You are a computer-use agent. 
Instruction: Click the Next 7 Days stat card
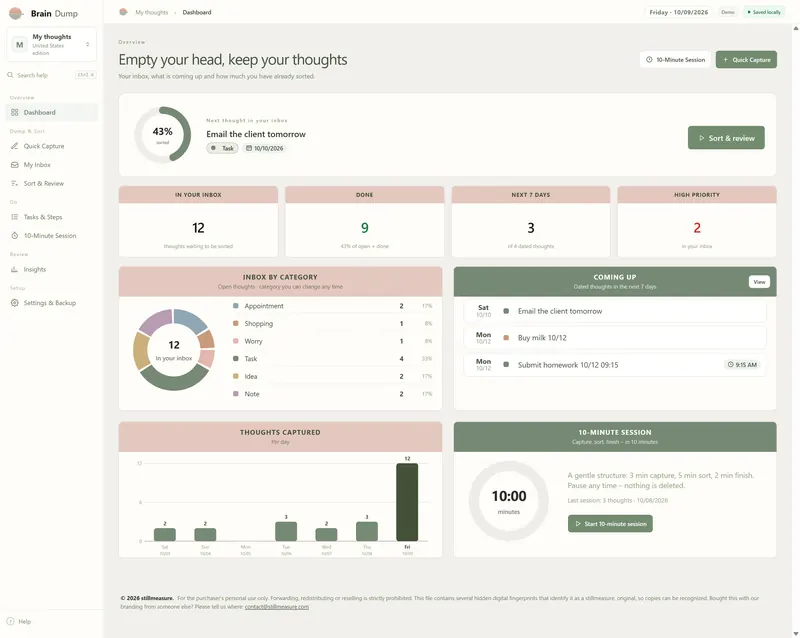531,222
